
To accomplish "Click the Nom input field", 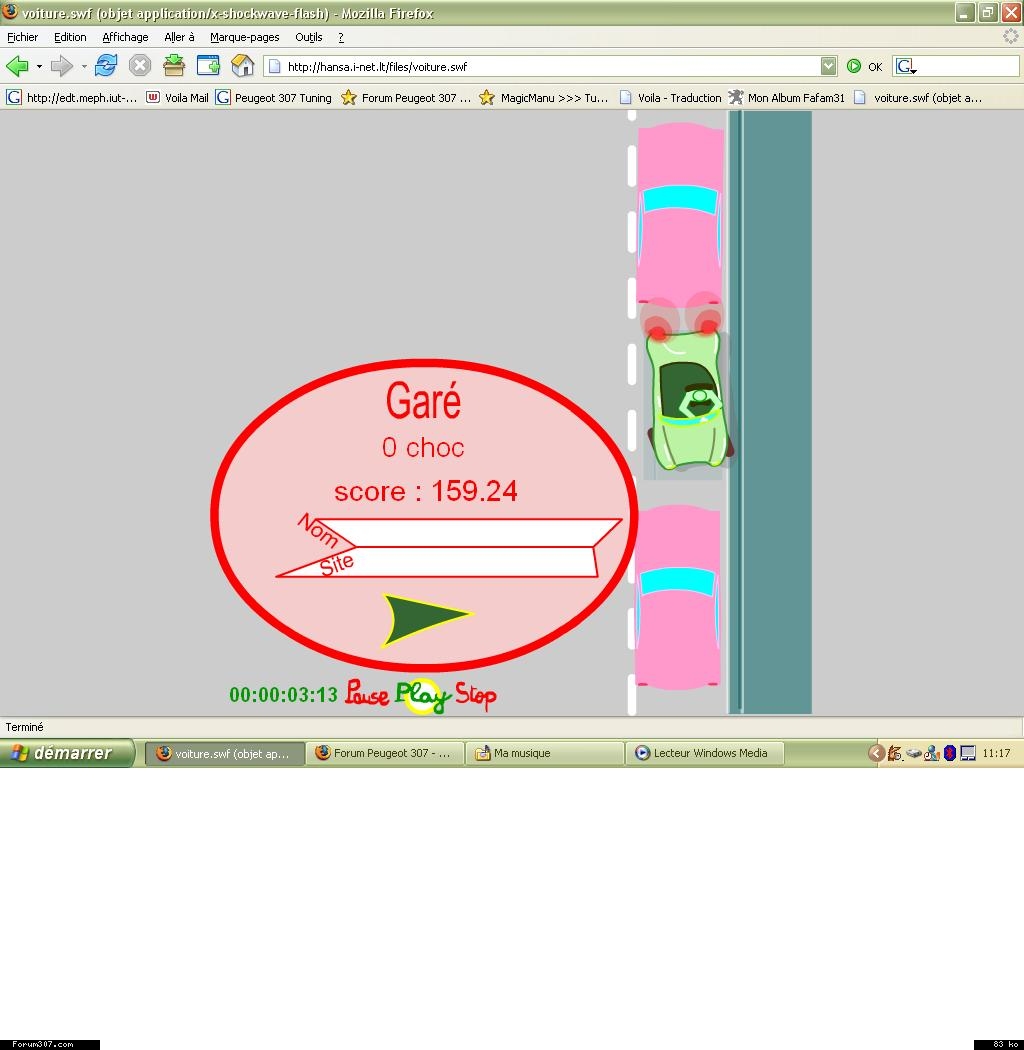I will (x=480, y=532).
